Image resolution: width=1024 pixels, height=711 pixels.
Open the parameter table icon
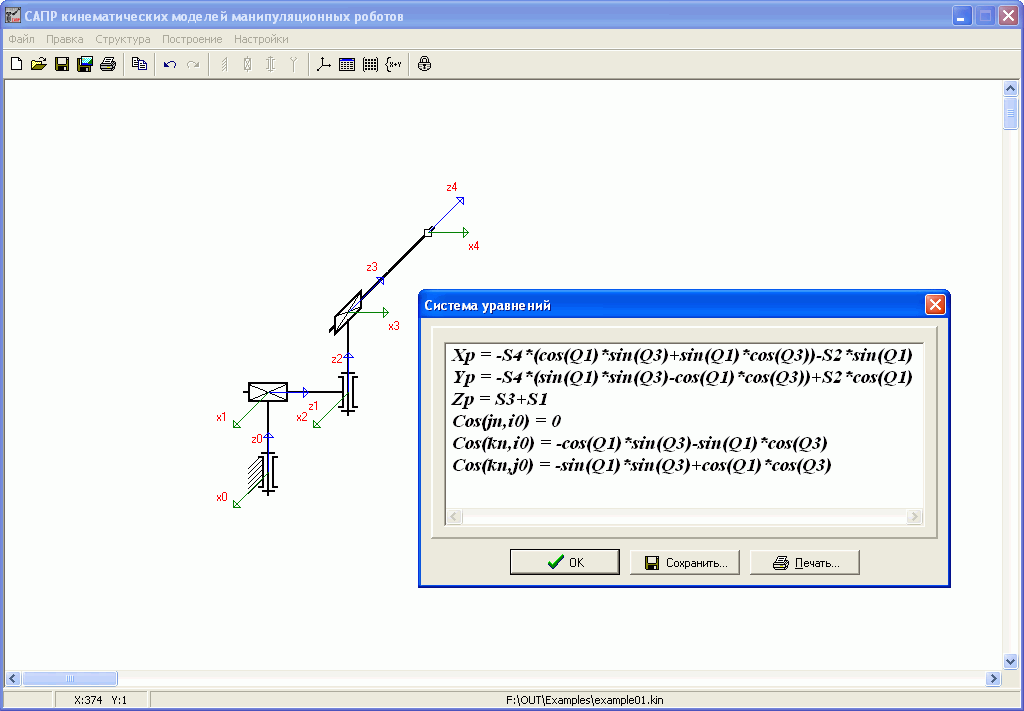tap(347, 64)
